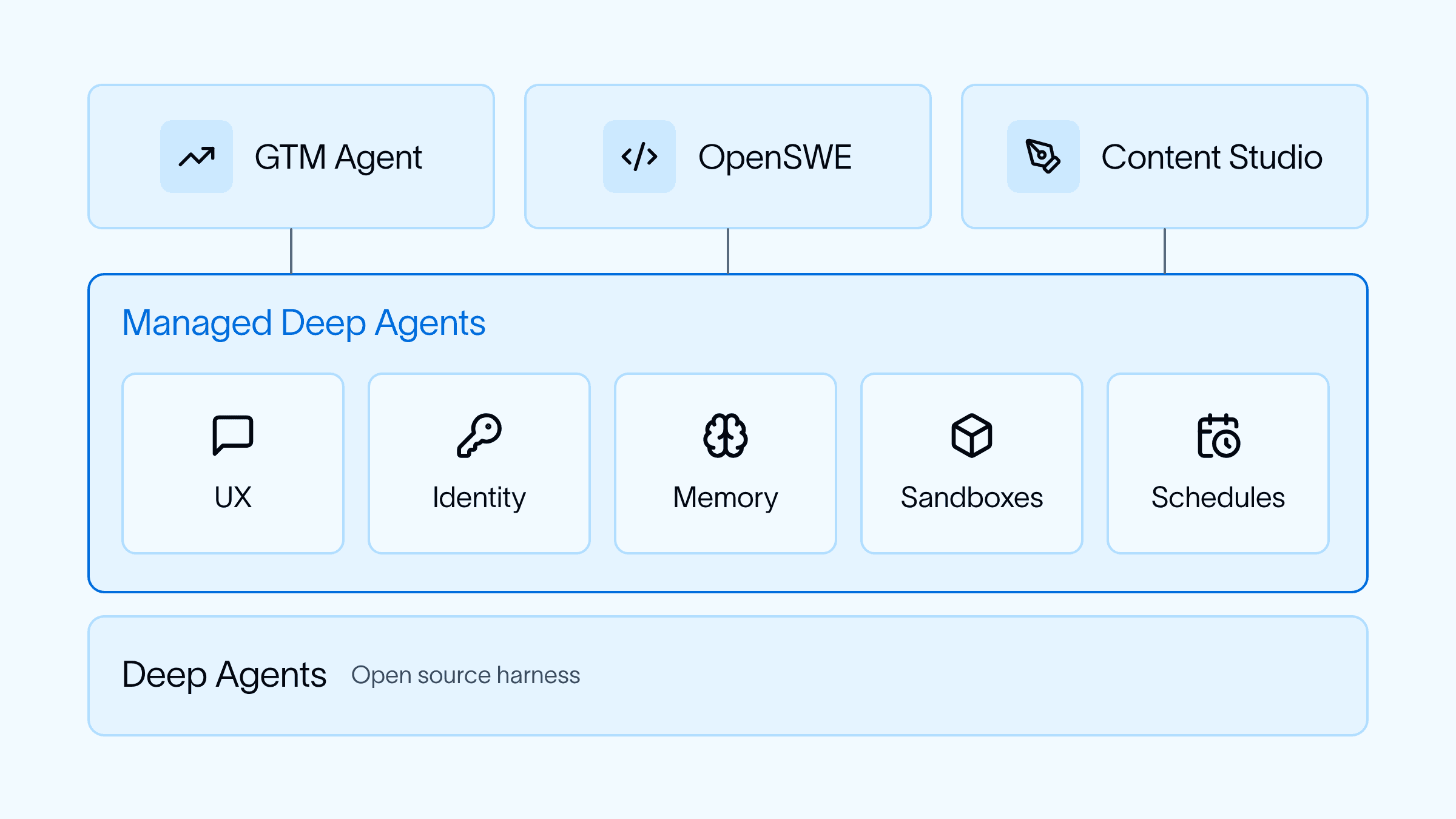The width and height of the screenshot is (1456, 819).
Task: Select the OpenSWE label
Action: (775, 157)
